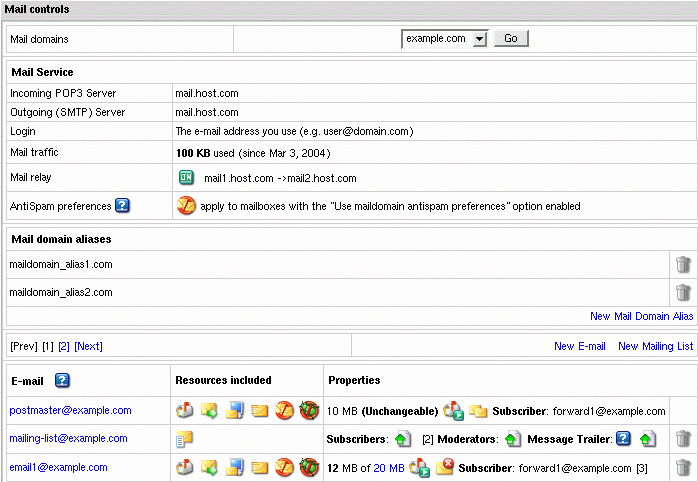Open the mail domains dropdown
Screen dimensions: 698x482
pos(477,38)
